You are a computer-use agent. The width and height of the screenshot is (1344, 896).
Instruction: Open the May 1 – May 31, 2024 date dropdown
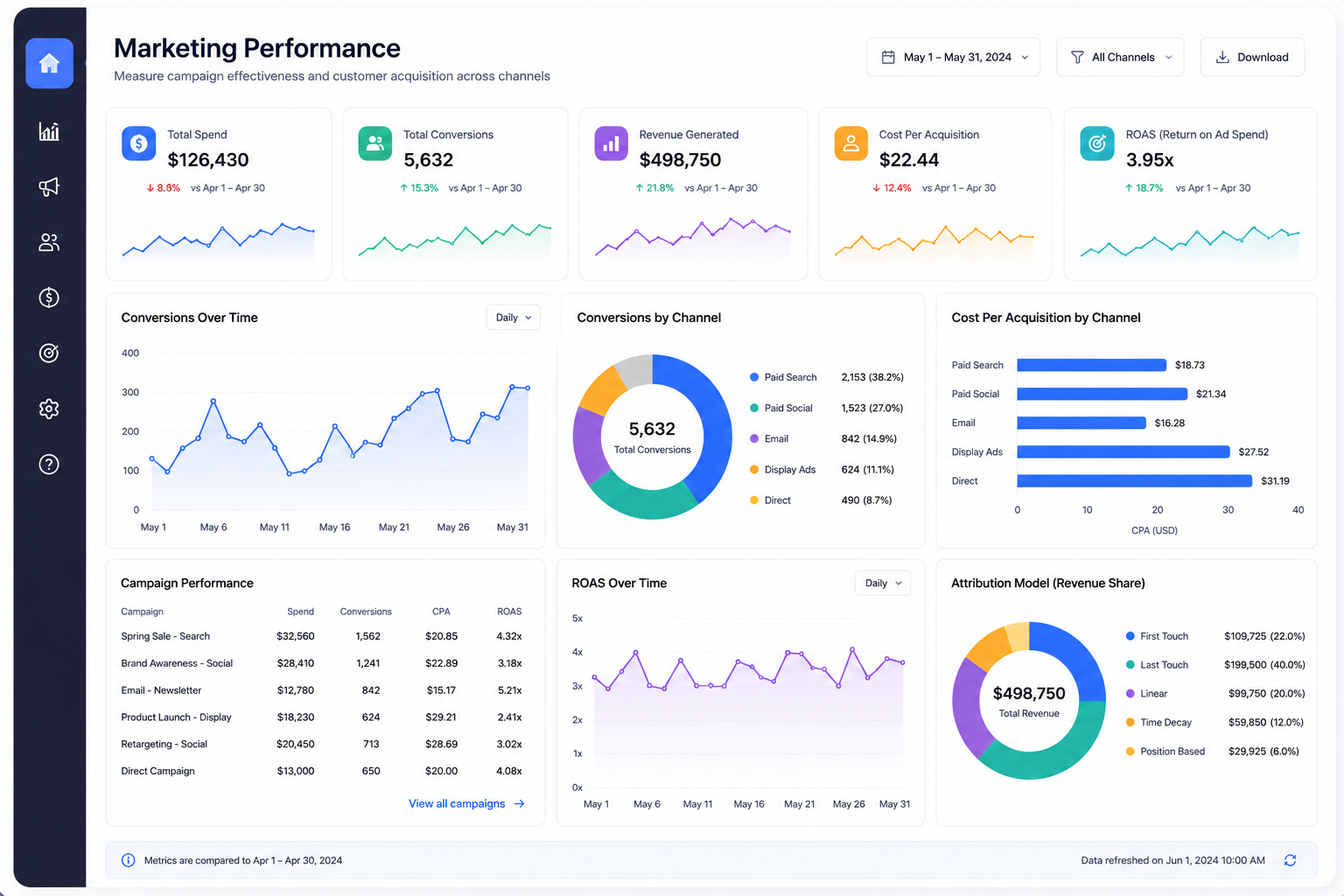953,57
